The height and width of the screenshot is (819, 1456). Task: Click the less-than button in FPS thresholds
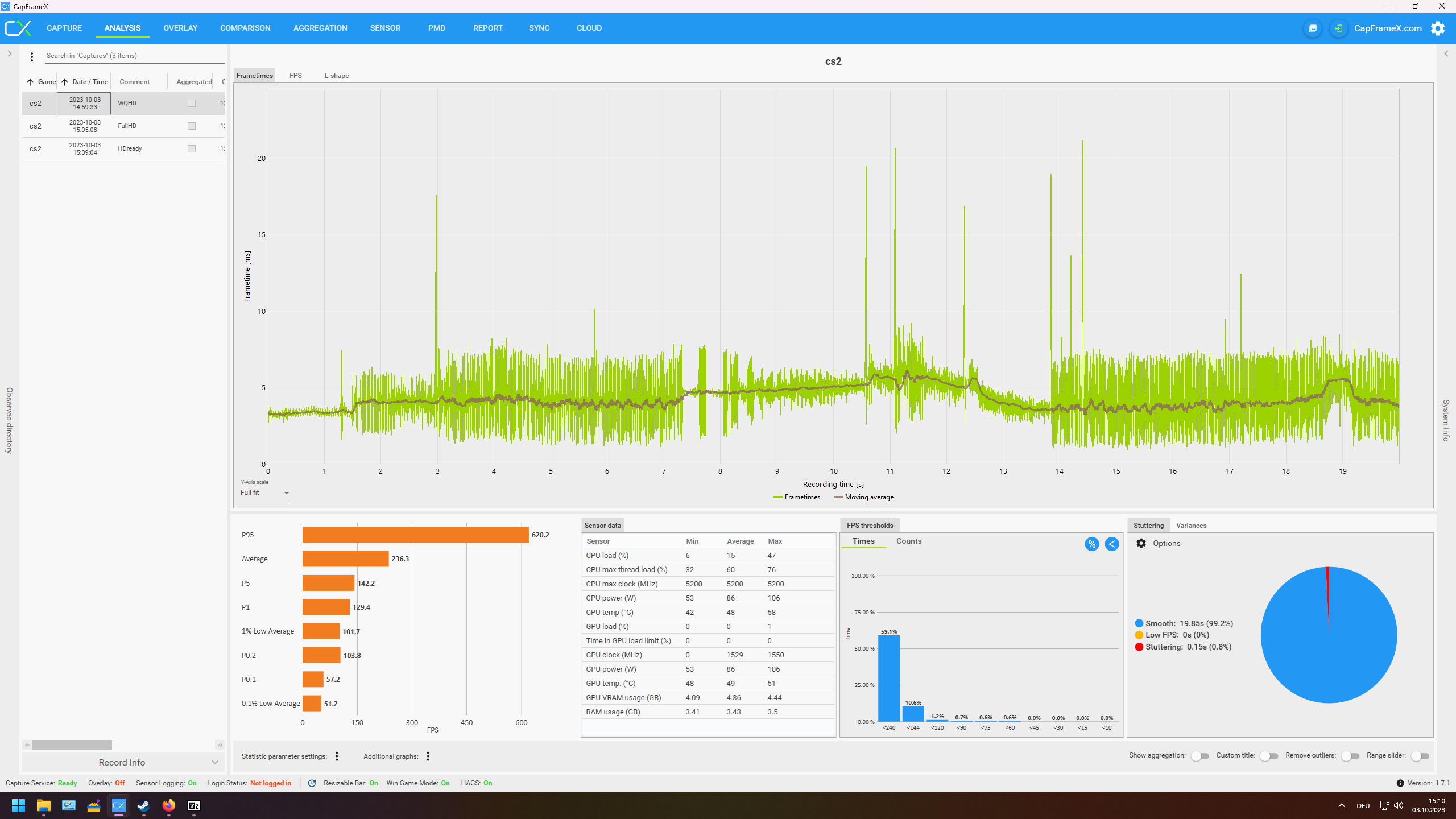coord(1111,544)
